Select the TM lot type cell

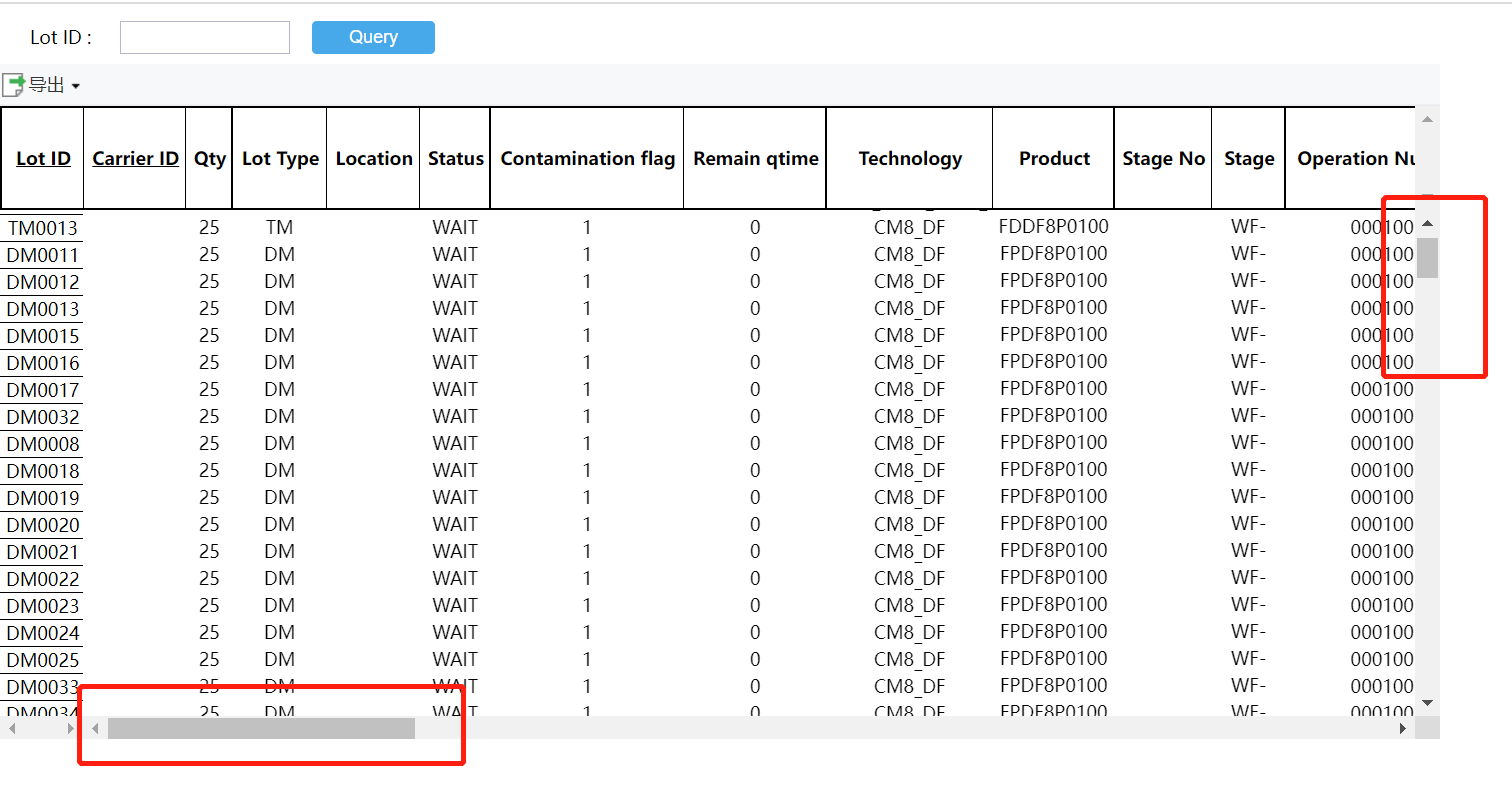coord(280,227)
